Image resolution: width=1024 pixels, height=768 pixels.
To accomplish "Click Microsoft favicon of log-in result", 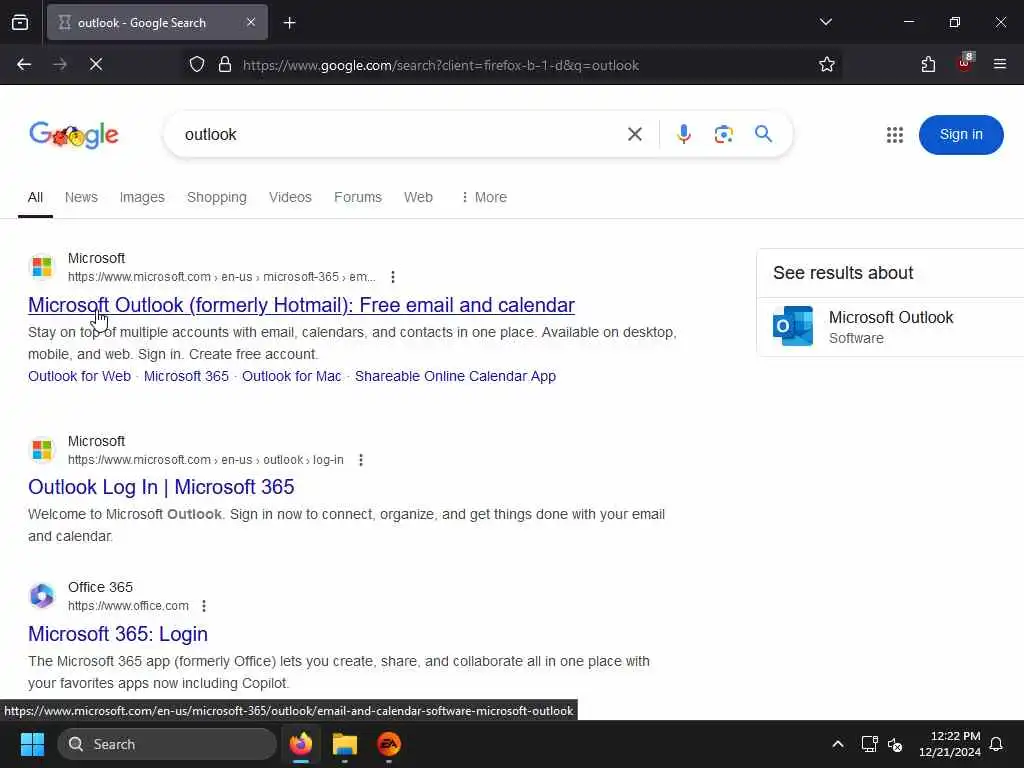I will [x=42, y=450].
